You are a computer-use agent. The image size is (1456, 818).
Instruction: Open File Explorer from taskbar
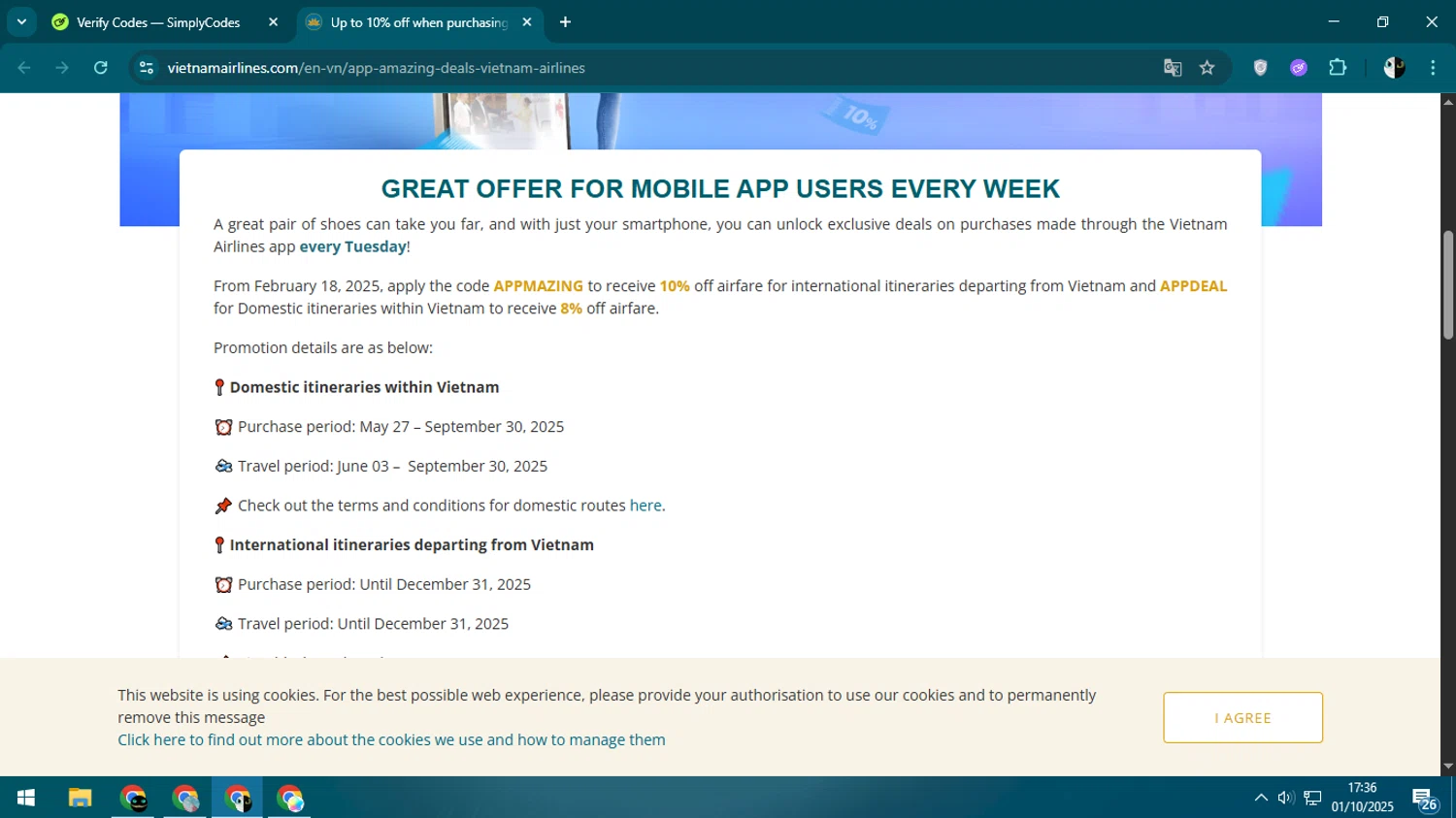click(80, 798)
